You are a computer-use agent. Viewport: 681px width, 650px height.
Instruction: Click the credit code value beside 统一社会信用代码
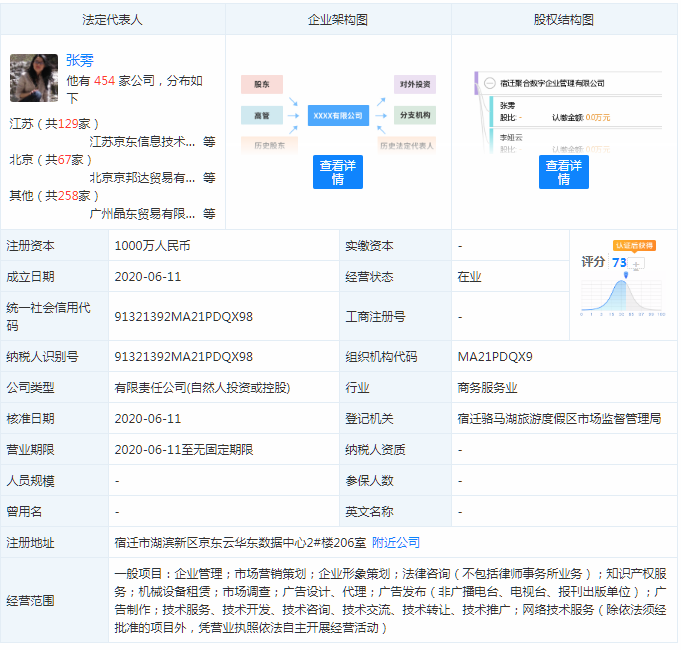click(184, 317)
